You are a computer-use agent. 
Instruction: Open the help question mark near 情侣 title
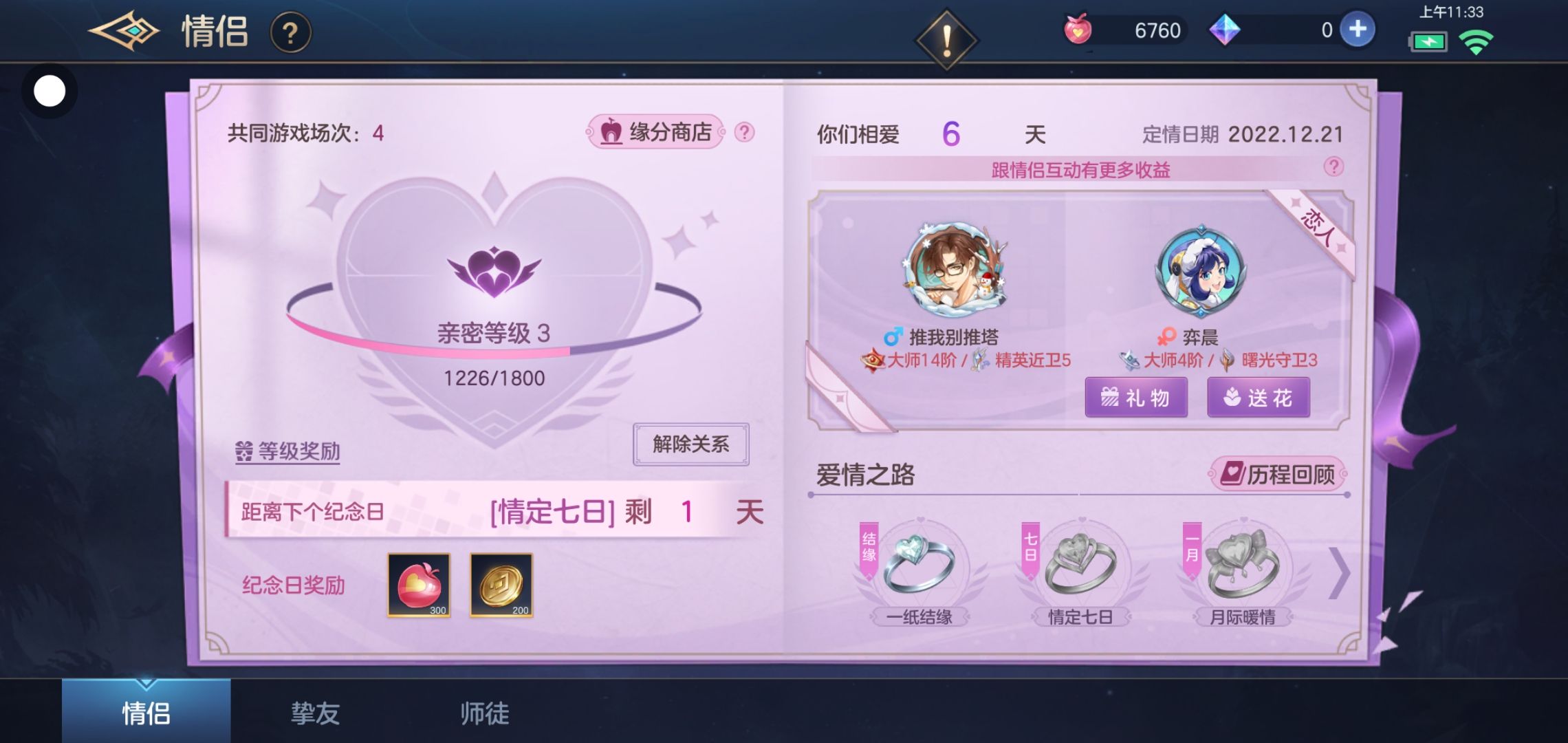tap(290, 32)
